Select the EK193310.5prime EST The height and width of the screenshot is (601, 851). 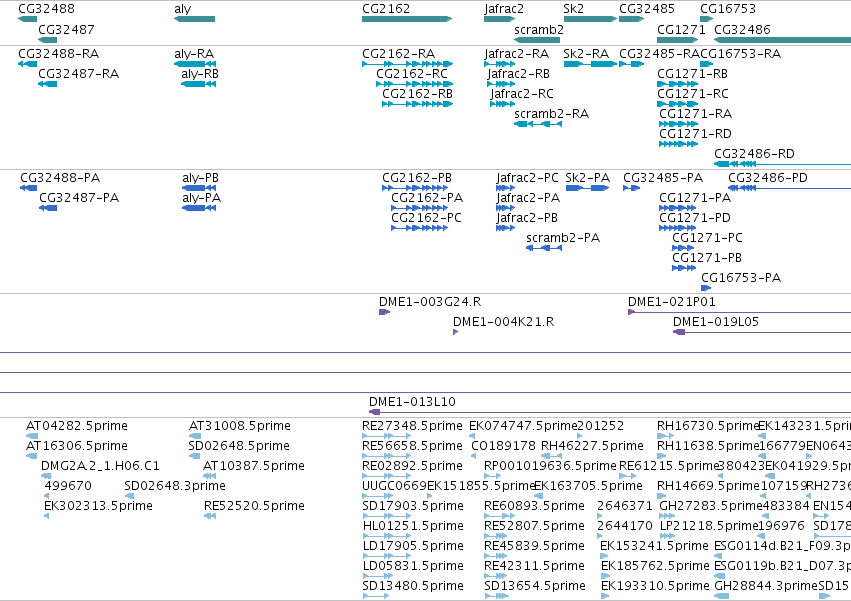coord(605,596)
